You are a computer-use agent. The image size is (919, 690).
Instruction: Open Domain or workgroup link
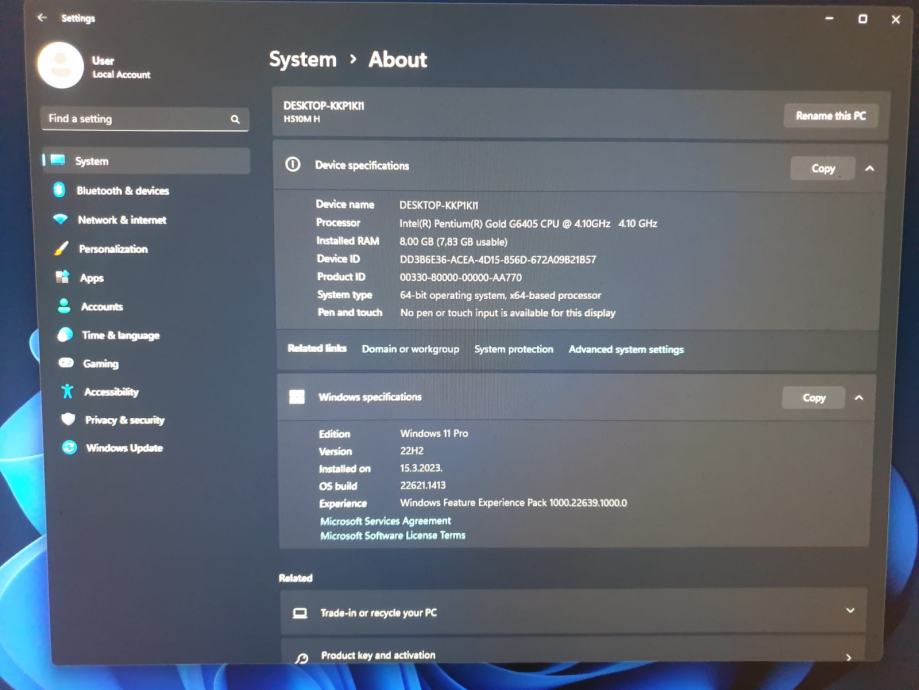coord(410,349)
